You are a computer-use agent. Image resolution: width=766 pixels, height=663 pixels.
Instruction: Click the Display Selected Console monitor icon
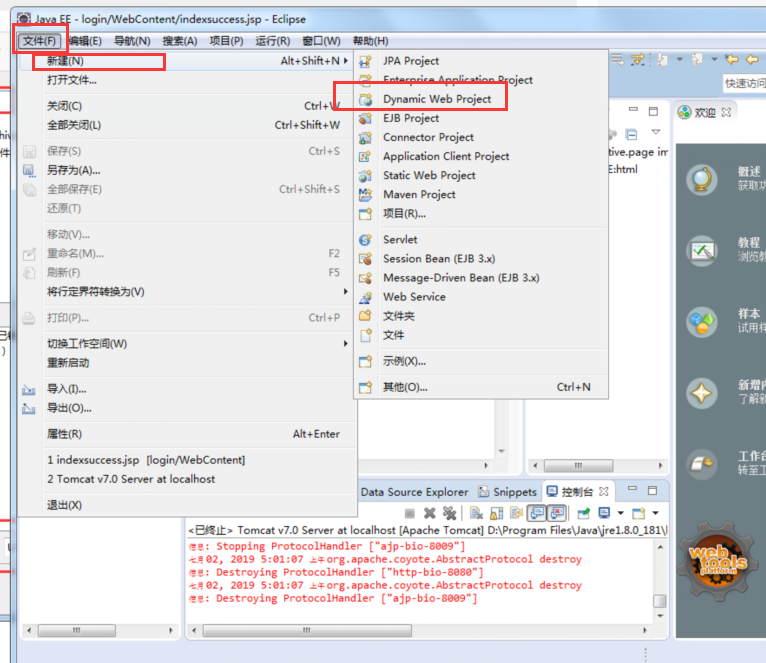(x=604, y=513)
